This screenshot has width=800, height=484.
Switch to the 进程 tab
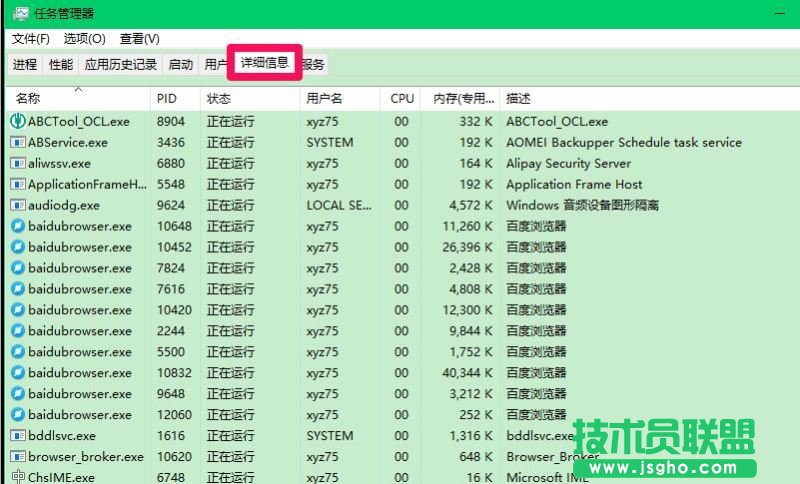coord(25,65)
